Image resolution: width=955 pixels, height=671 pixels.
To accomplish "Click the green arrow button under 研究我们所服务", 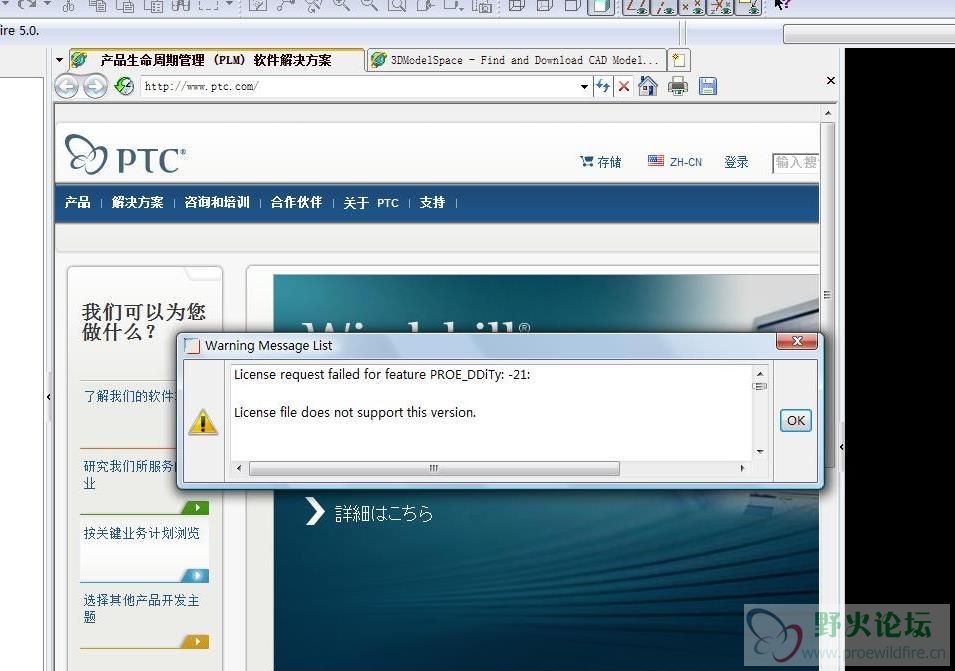I will (196, 508).
